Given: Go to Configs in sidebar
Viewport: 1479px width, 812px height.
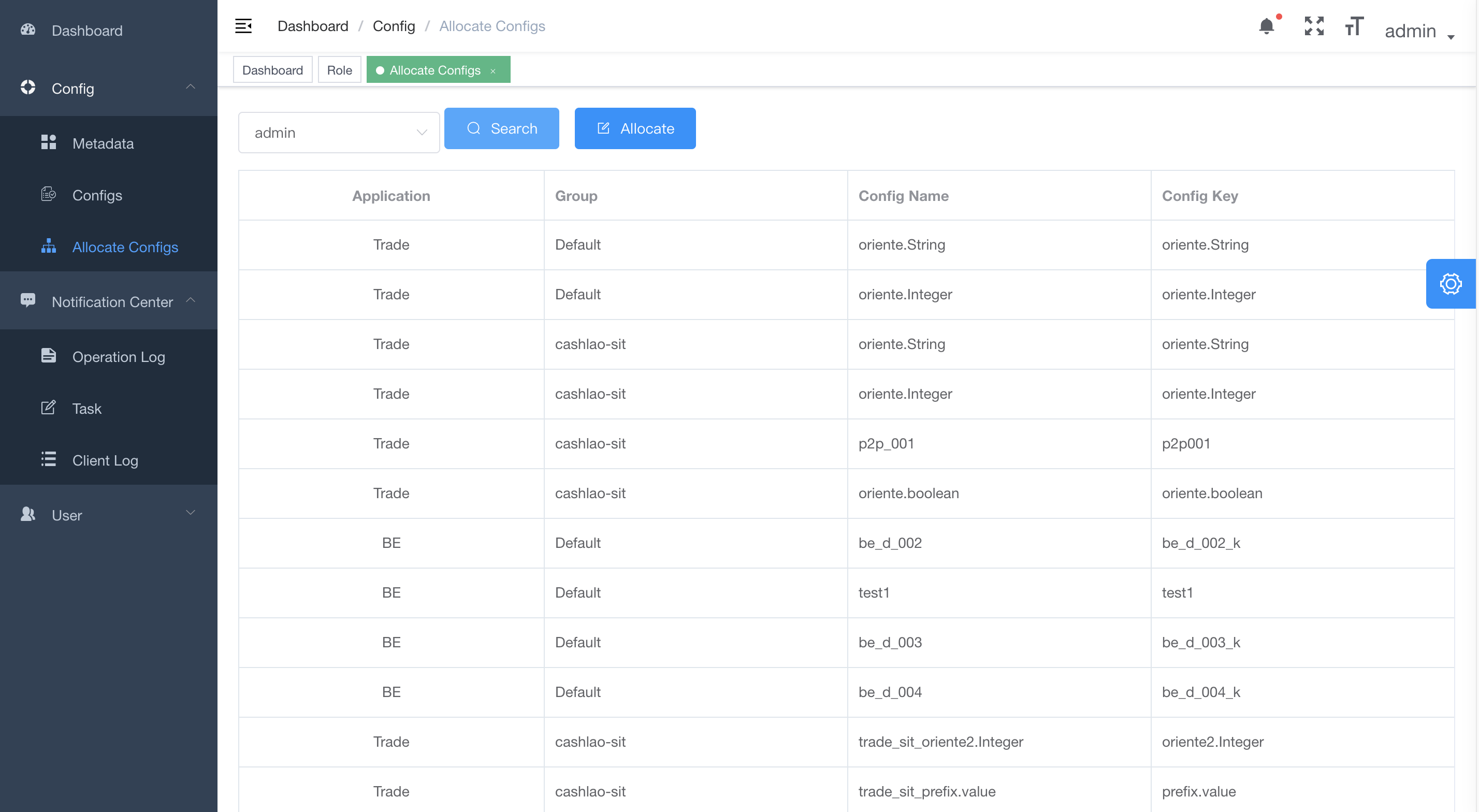Looking at the screenshot, I should click(97, 195).
